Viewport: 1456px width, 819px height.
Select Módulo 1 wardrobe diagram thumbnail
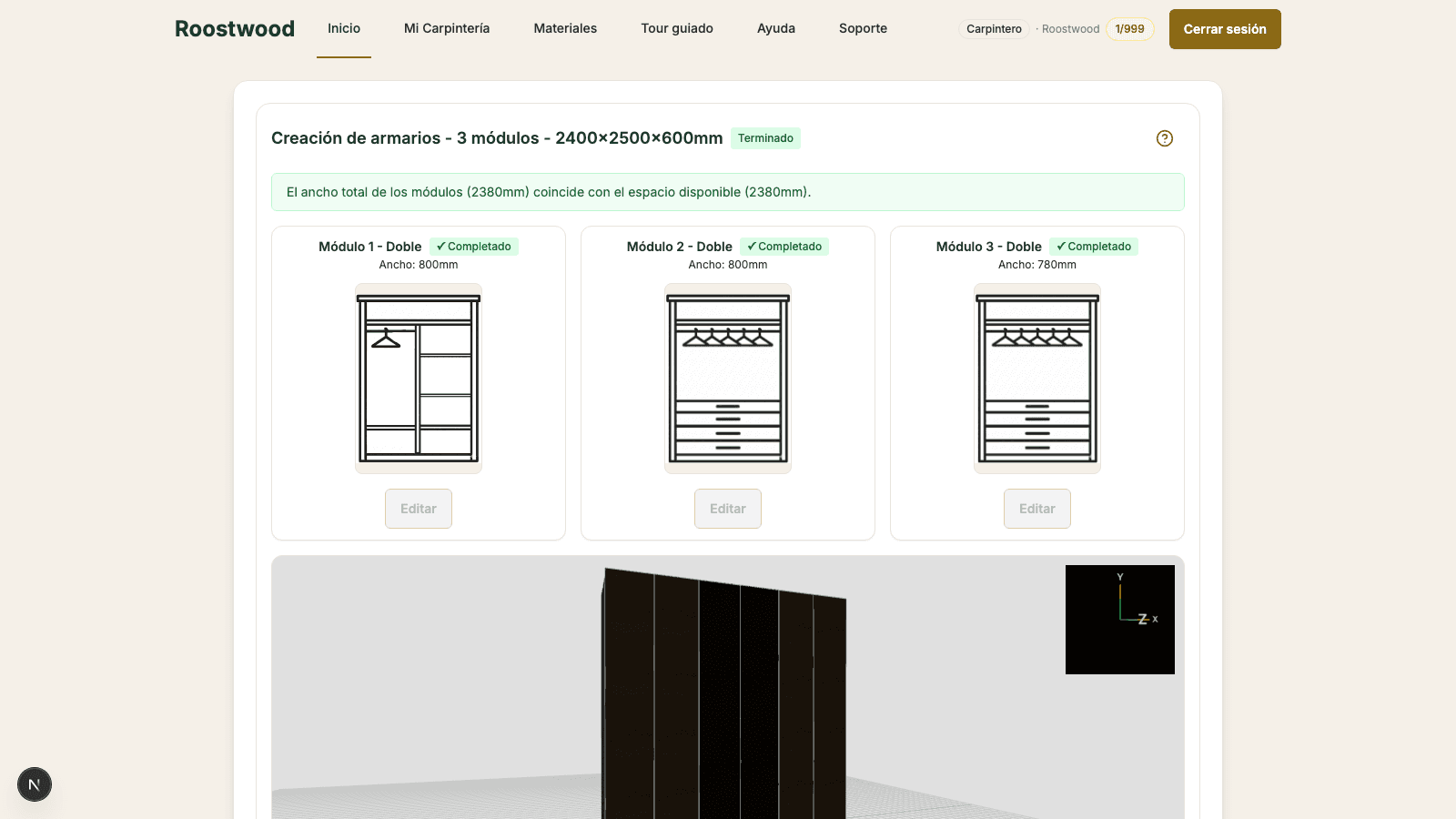(x=419, y=379)
